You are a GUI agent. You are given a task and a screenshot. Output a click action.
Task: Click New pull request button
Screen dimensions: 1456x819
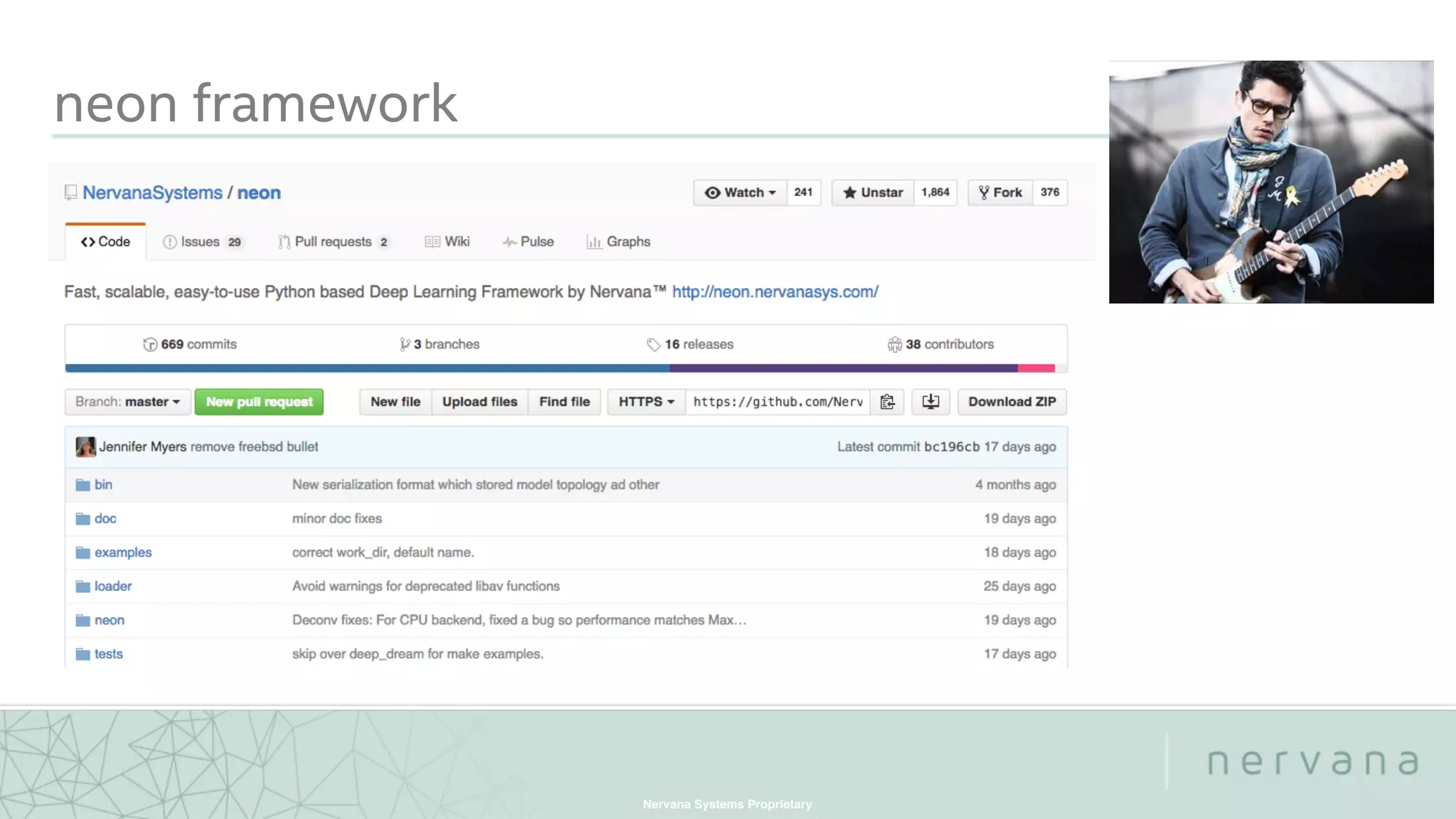(259, 402)
